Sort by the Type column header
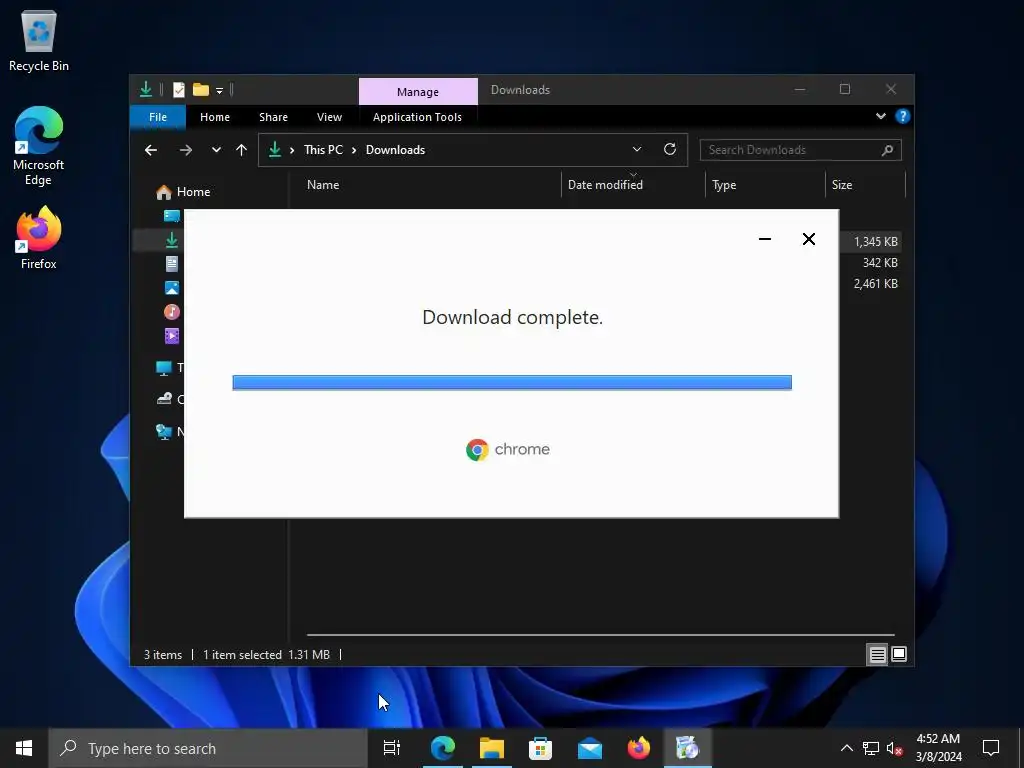The width and height of the screenshot is (1024, 768). [x=765, y=185]
